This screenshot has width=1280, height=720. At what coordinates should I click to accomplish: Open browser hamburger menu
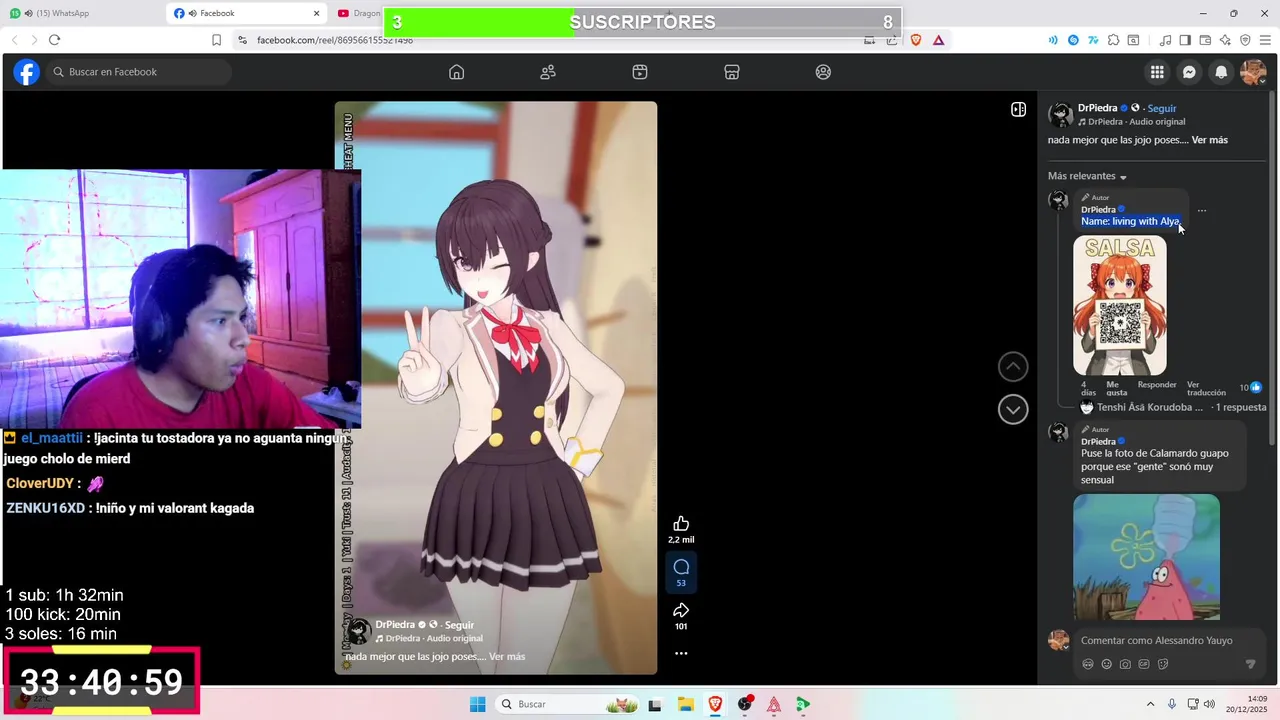[1265, 40]
